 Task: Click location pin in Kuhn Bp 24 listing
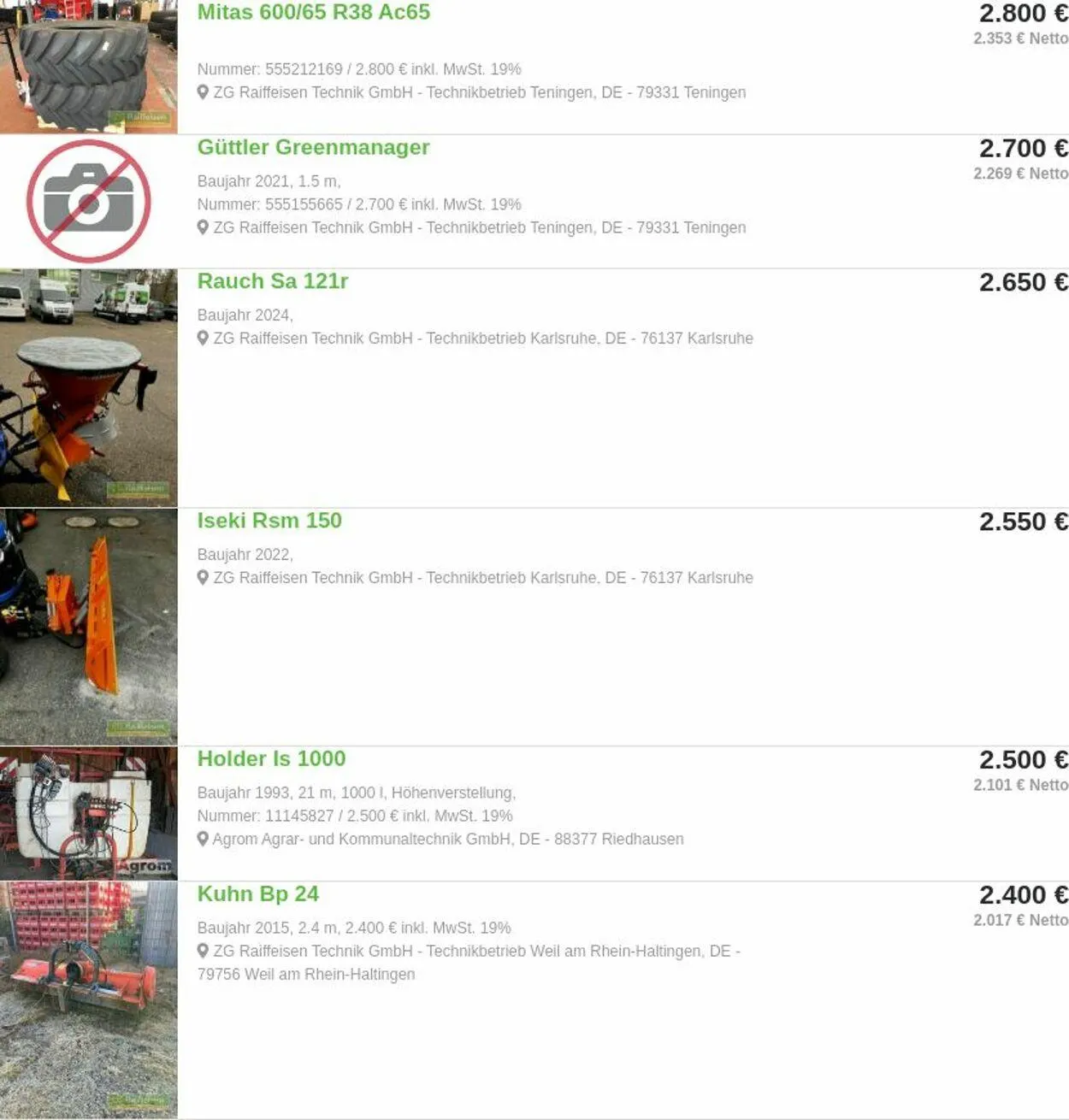tap(203, 951)
